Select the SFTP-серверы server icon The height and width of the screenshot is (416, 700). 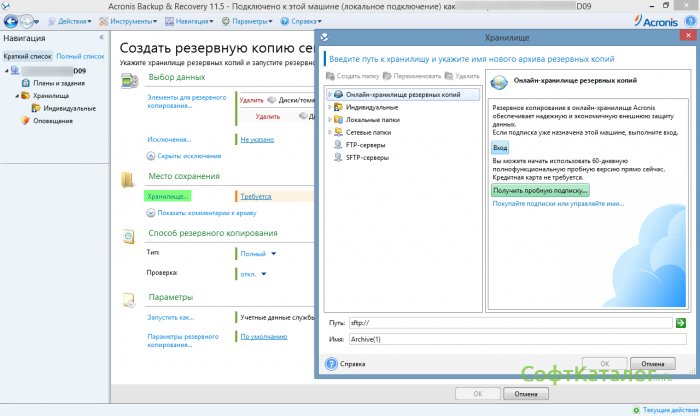click(337, 156)
